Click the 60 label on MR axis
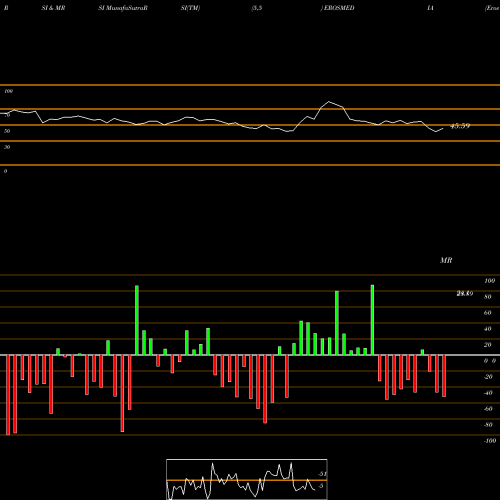The height and width of the screenshot is (500, 500). click(488, 313)
